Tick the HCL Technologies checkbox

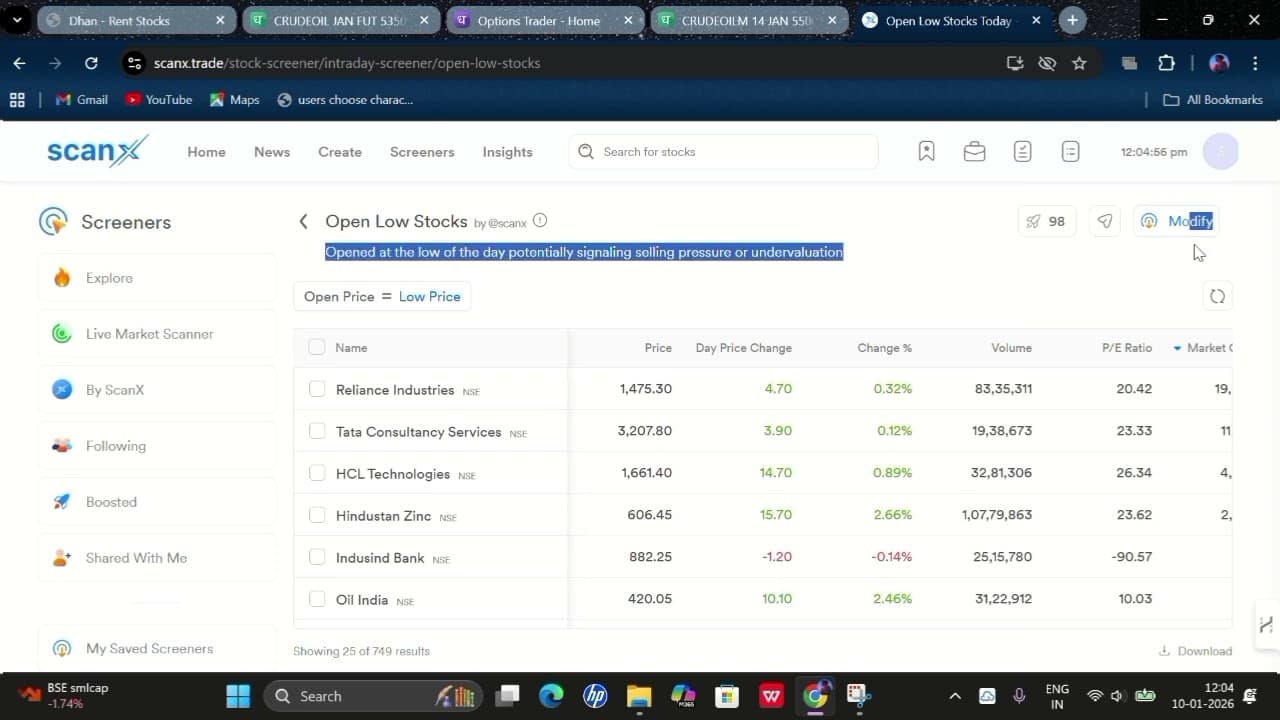[x=317, y=473]
